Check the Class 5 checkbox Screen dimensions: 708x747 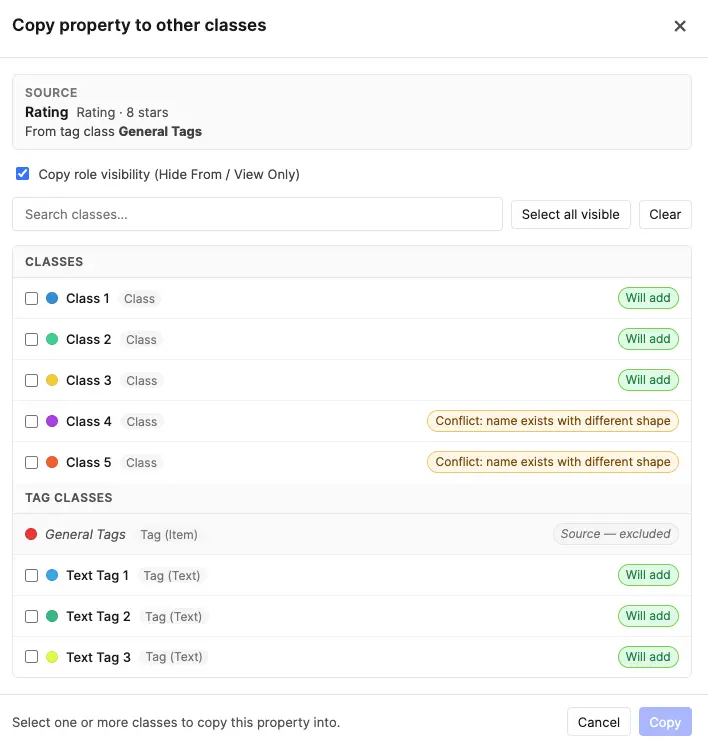[31, 462]
